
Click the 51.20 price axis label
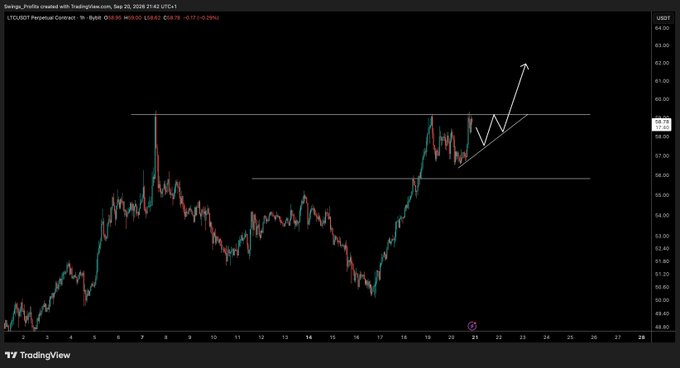662,274
